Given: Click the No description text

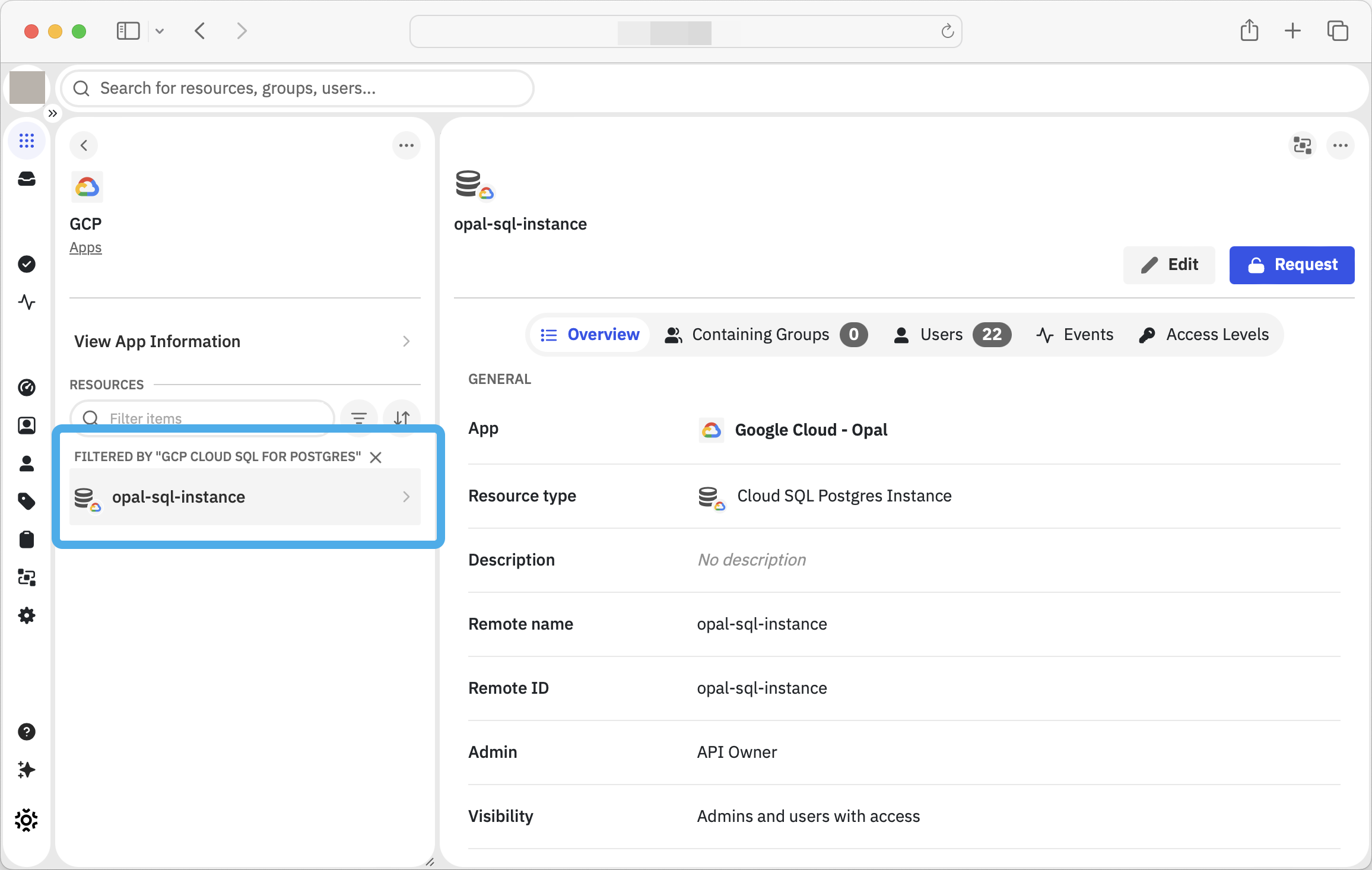Looking at the screenshot, I should click(x=752, y=560).
